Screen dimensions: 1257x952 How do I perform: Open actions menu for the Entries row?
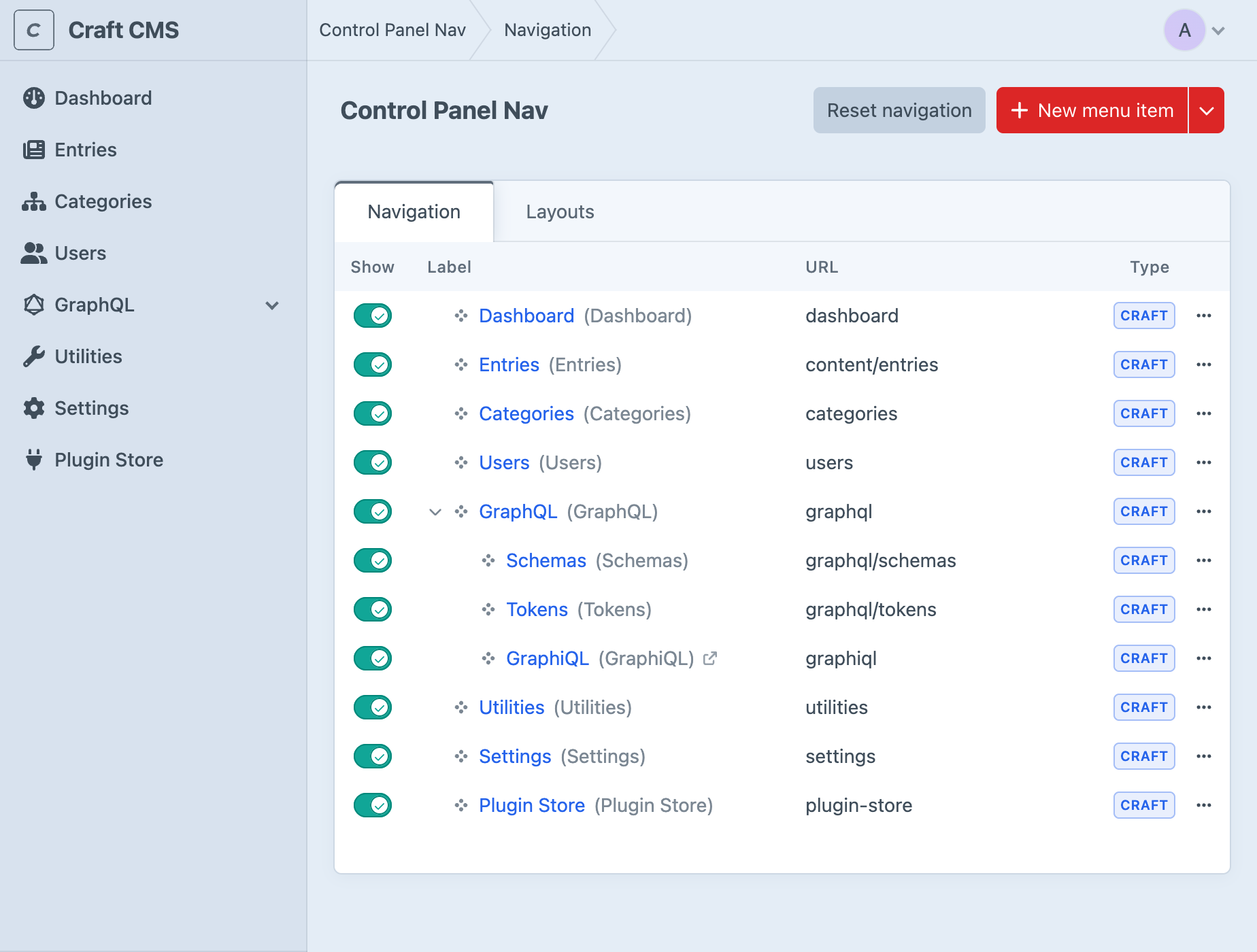point(1204,364)
